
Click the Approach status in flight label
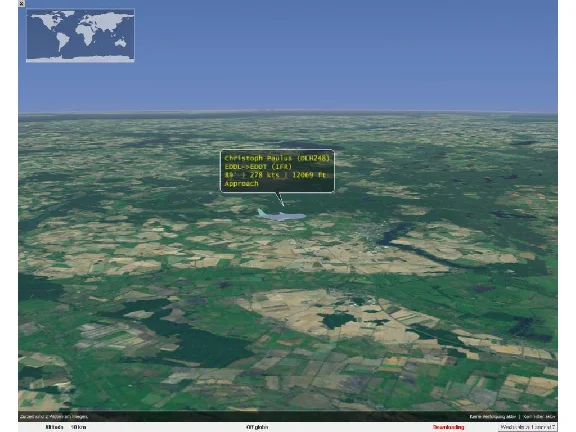241,183
